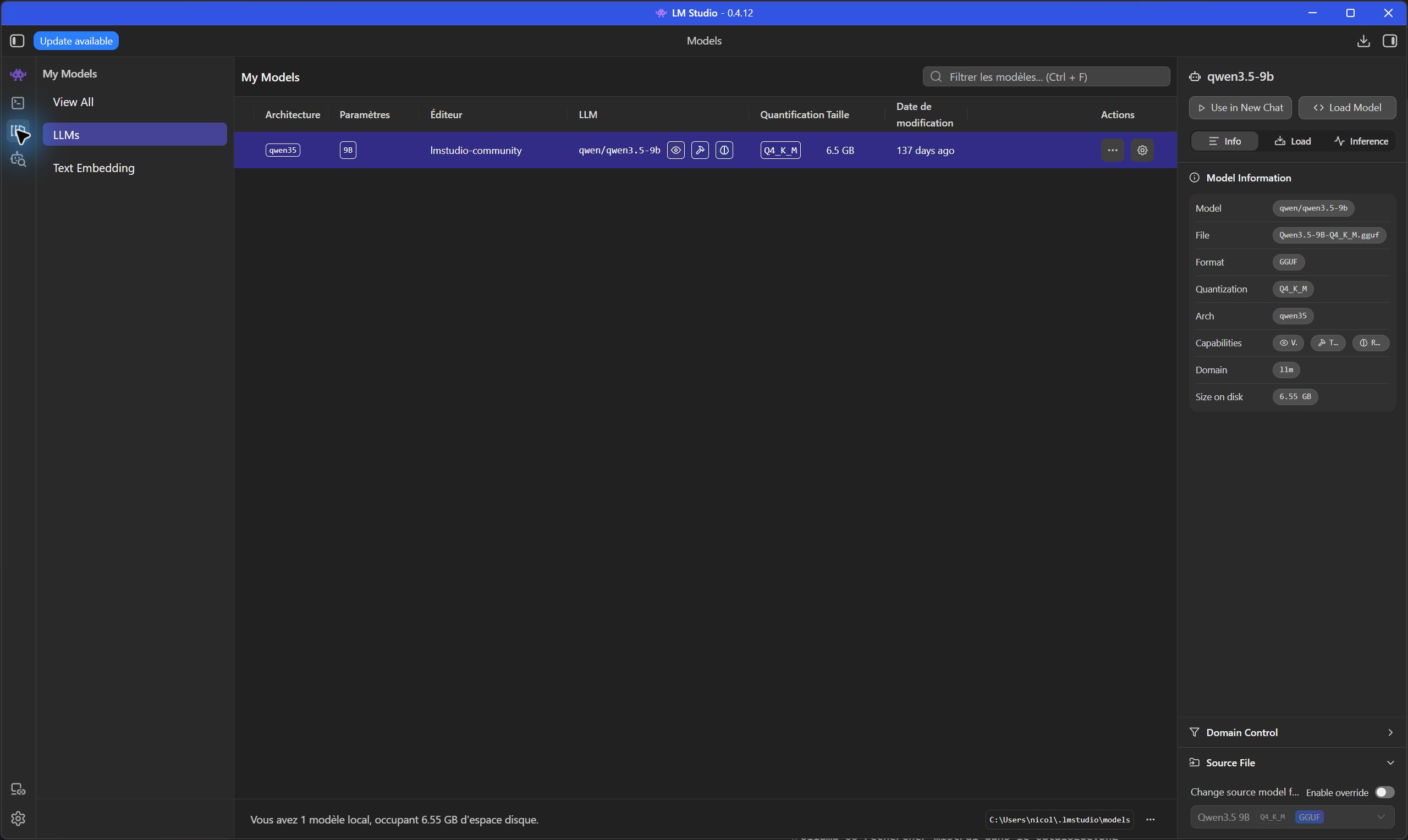Click the Vision capability chip in info panel
1408x840 pixels.
[1289, 343]
